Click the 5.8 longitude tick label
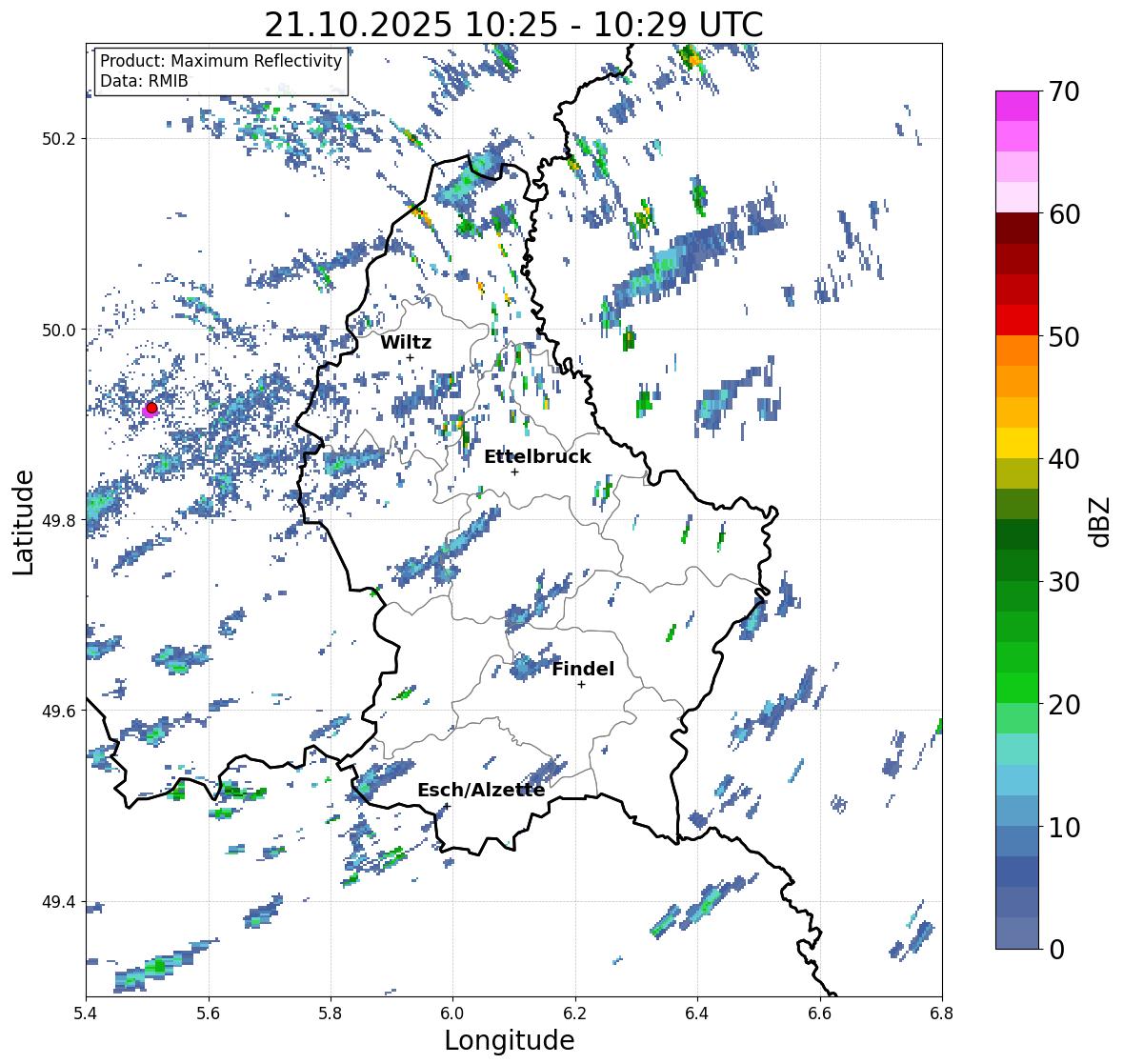 coord(331,1014)
